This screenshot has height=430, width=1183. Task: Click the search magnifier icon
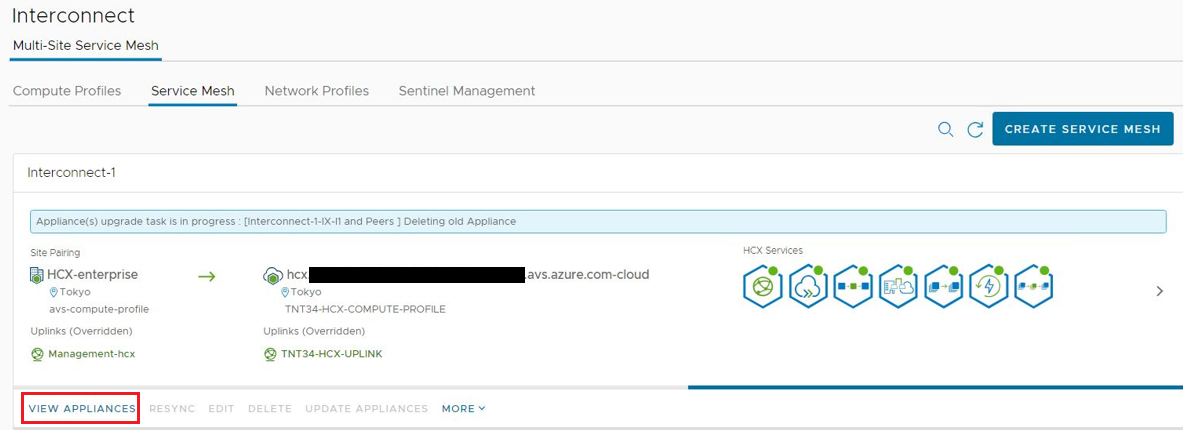(945, 129)
